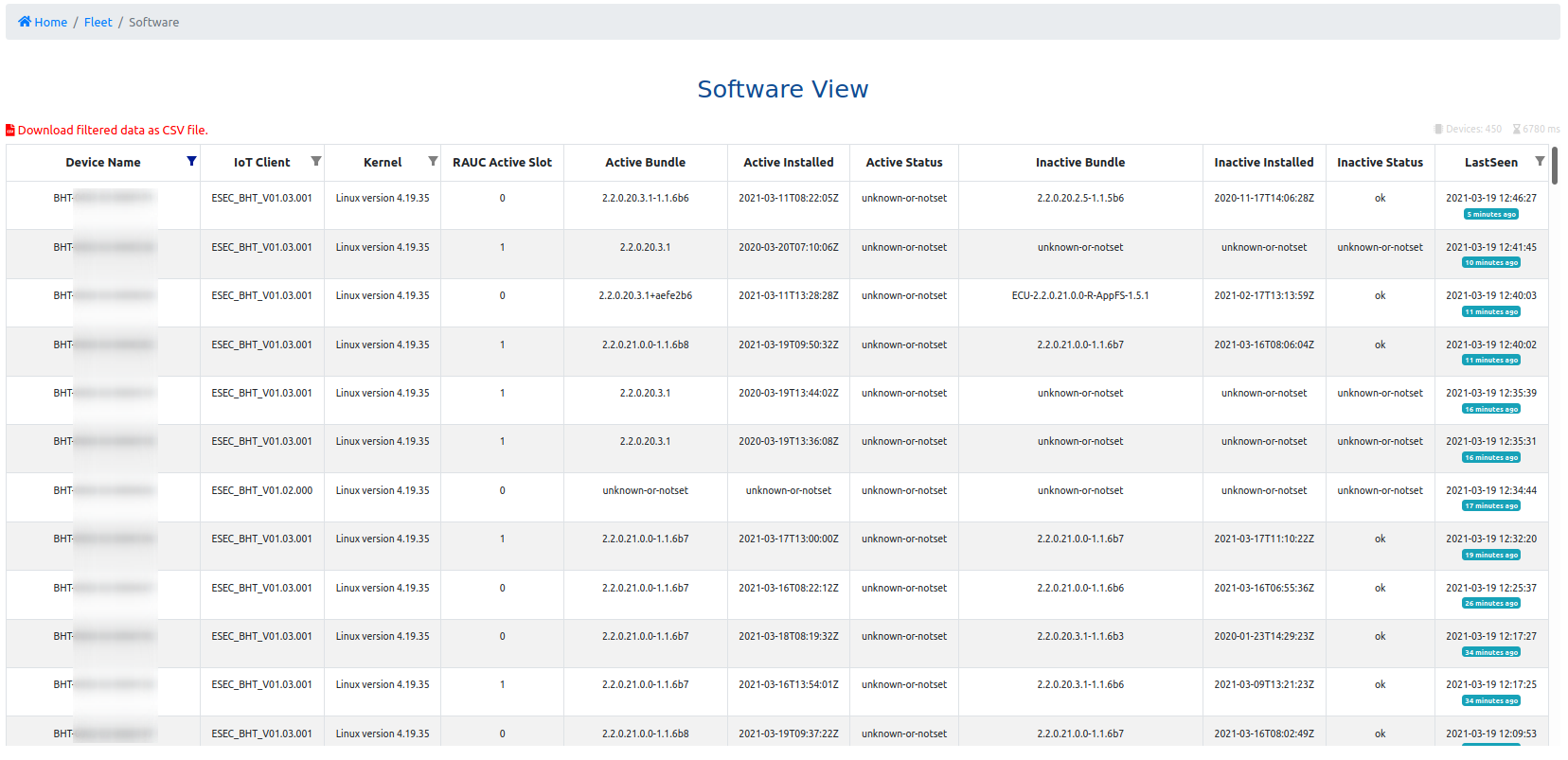Open the LastSeen column filter
This screenshot has width=1568, height=760.
[x=1540, y=162]
